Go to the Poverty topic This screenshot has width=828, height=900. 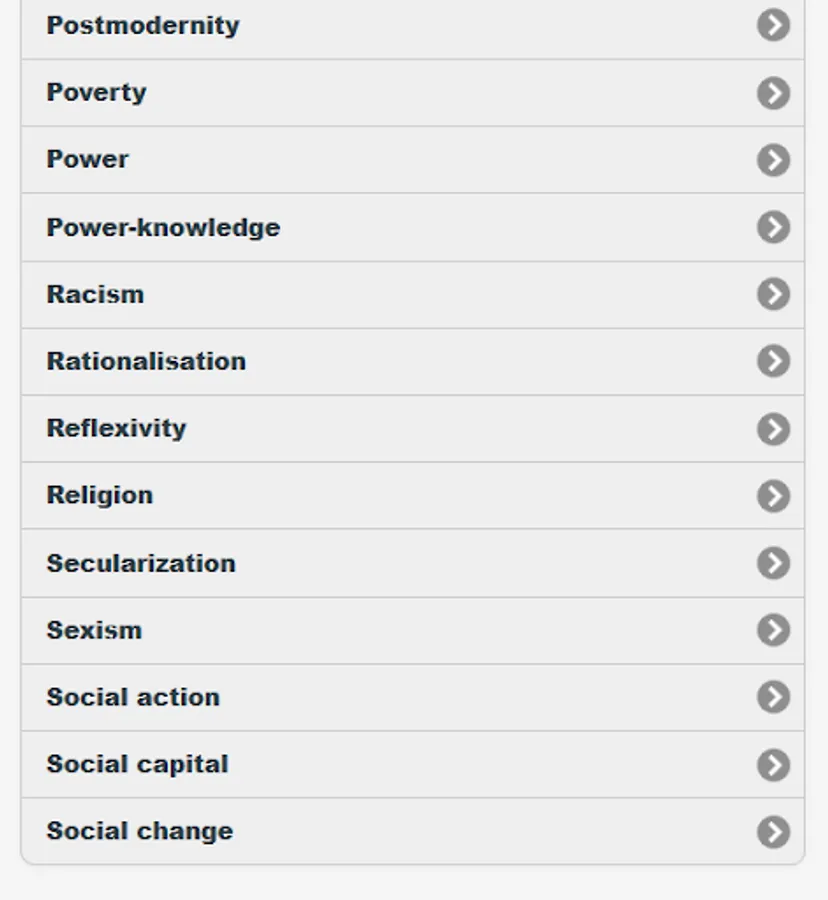[x=97, y=92]
